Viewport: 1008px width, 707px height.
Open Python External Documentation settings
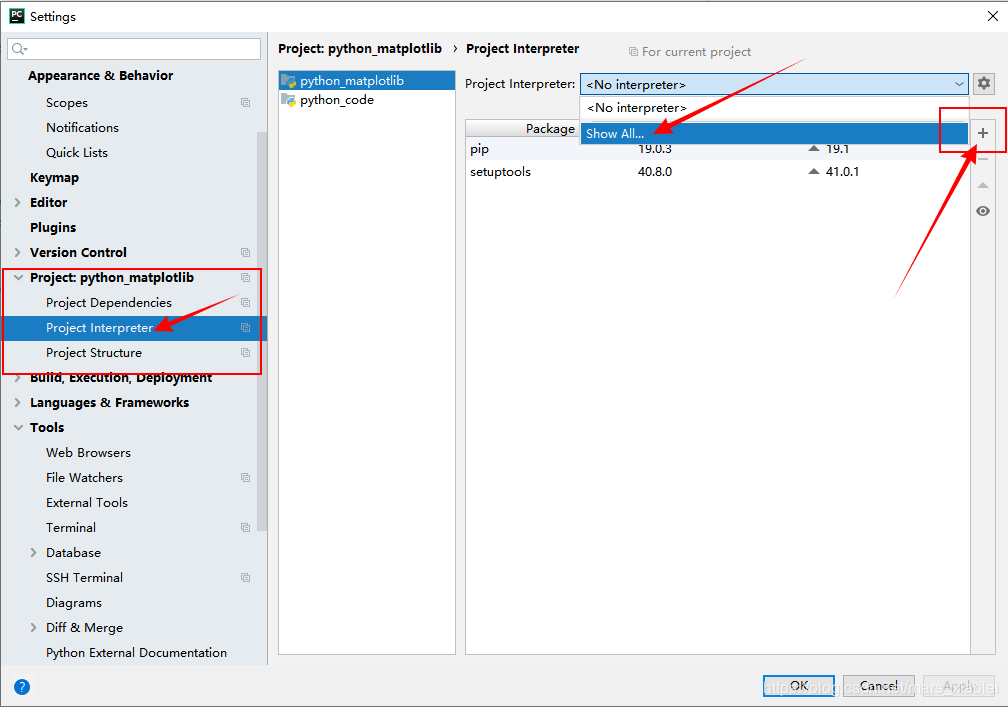136,653
